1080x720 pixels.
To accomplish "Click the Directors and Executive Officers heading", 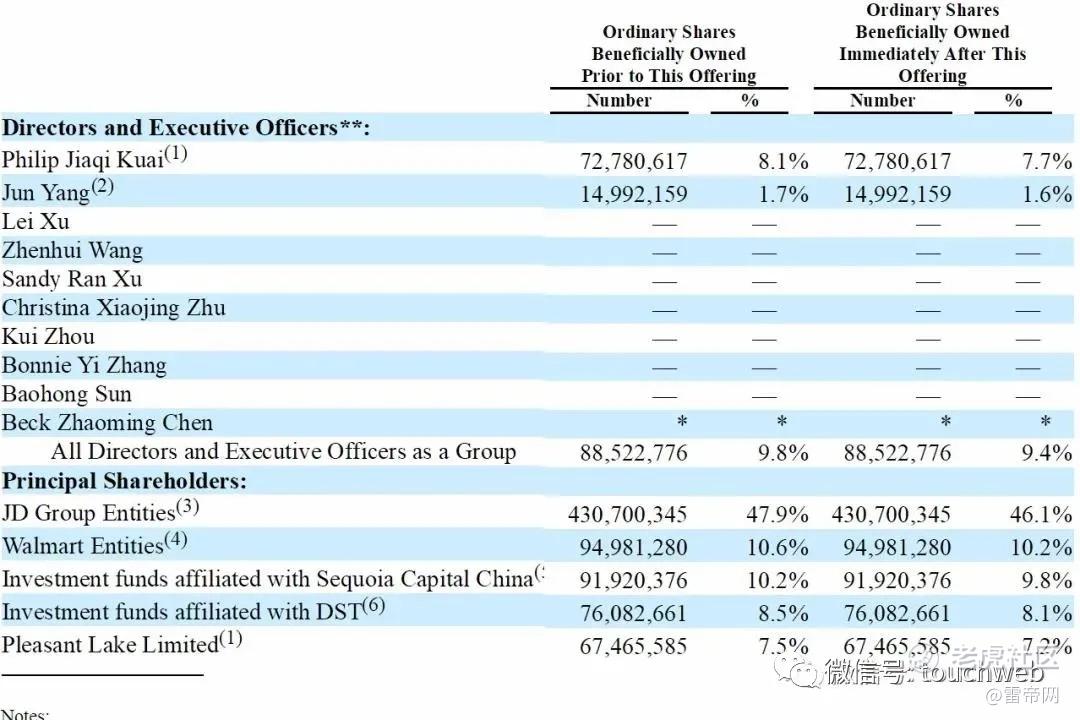I will [x=186, y=127].
